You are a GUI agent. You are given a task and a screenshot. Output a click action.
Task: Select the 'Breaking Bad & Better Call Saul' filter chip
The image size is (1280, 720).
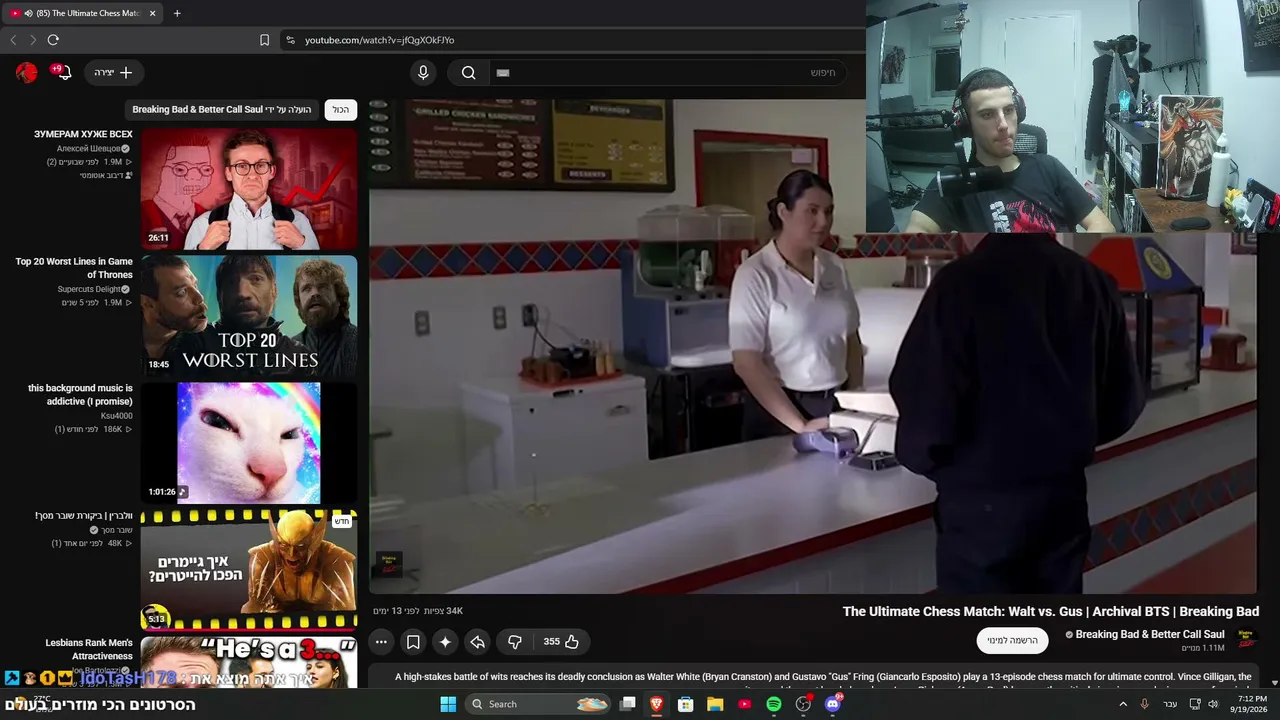[x=222, y=109]
